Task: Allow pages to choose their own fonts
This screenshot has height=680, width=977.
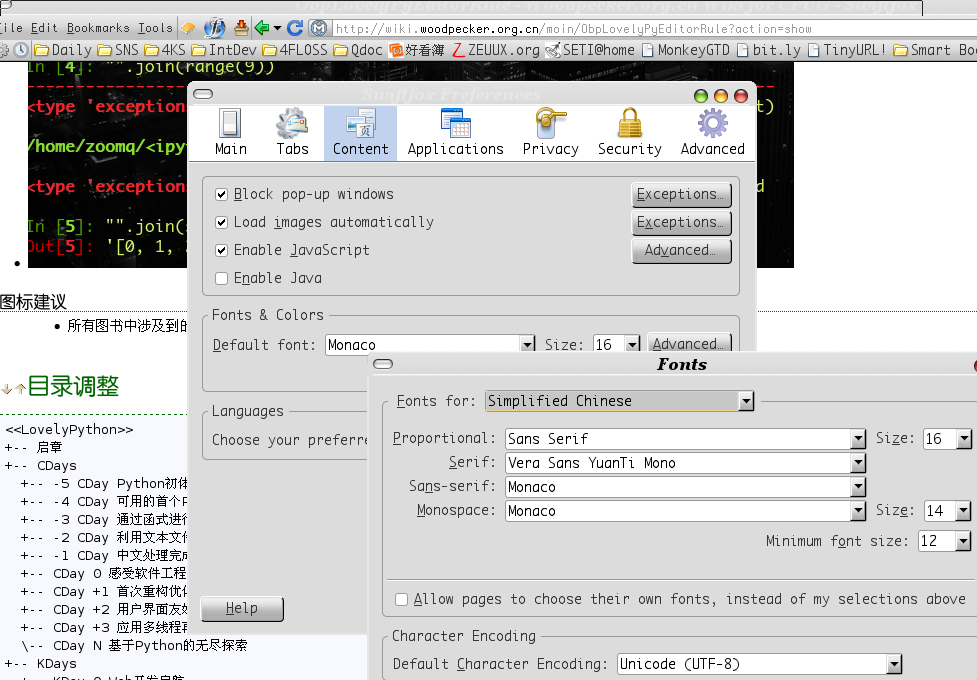Action: click(x=401, y=600)
